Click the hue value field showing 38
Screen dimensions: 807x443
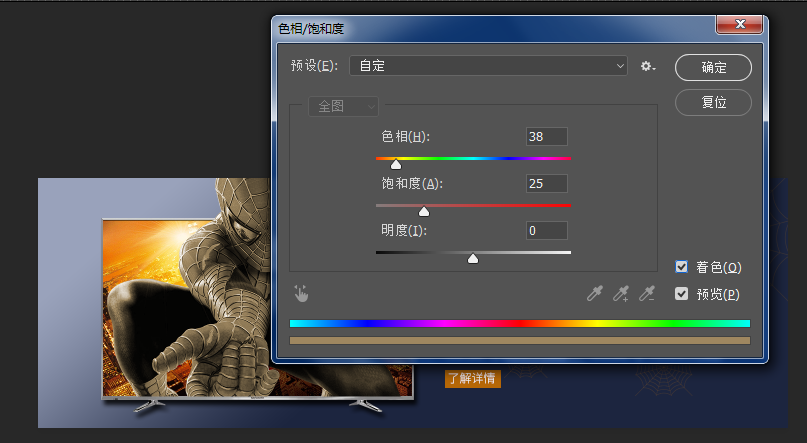pyautogui.click(x=547, y=137)
